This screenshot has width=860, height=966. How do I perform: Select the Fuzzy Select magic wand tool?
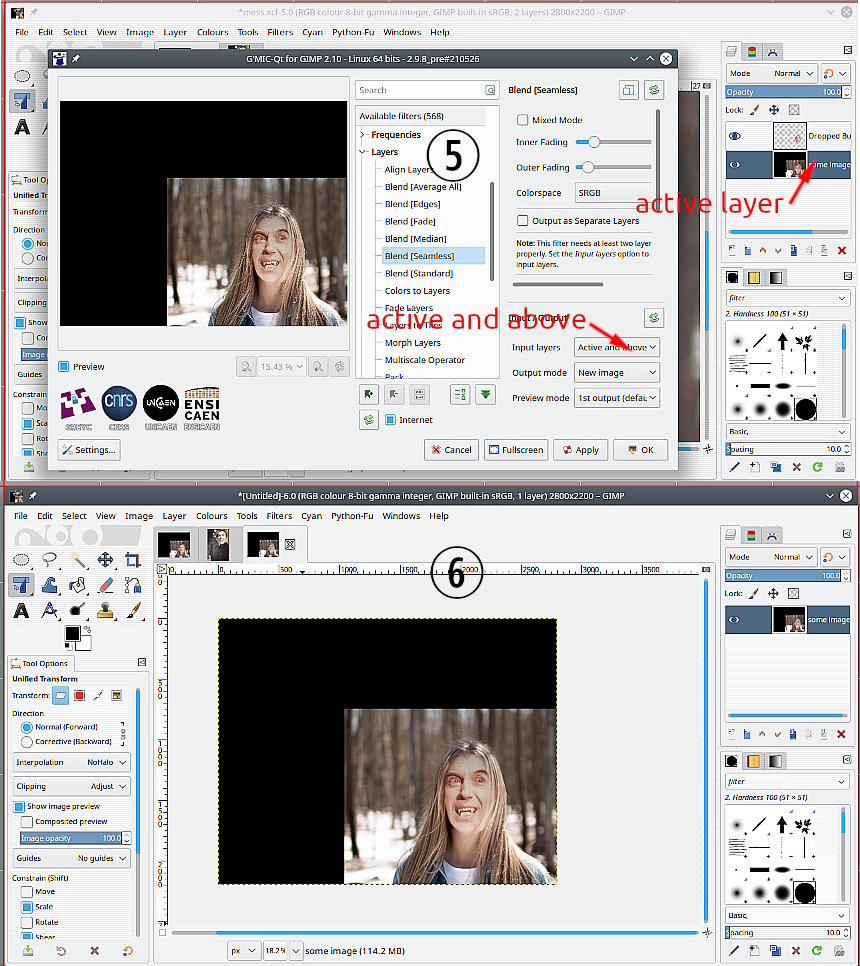(77, 559)
